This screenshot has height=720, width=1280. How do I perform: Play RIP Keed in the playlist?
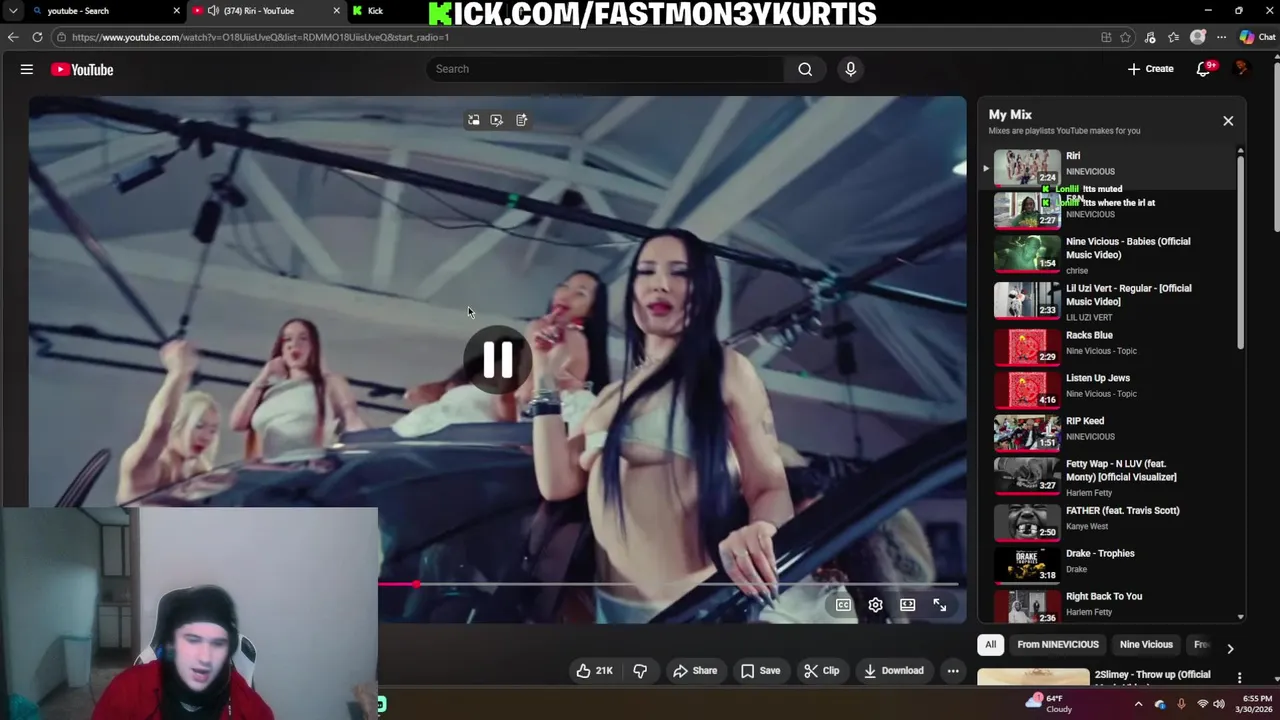pyautogui.click(x=1108, y=432)
